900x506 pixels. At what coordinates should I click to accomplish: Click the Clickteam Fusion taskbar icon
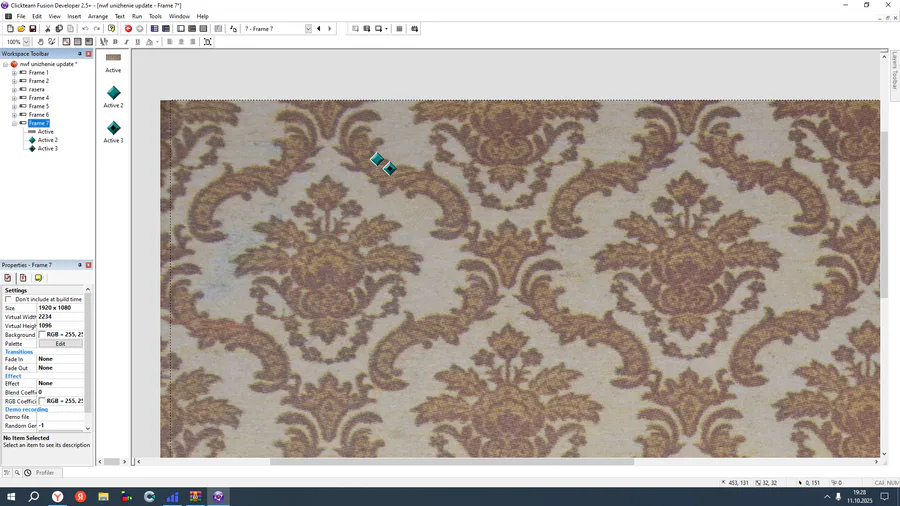218,497
